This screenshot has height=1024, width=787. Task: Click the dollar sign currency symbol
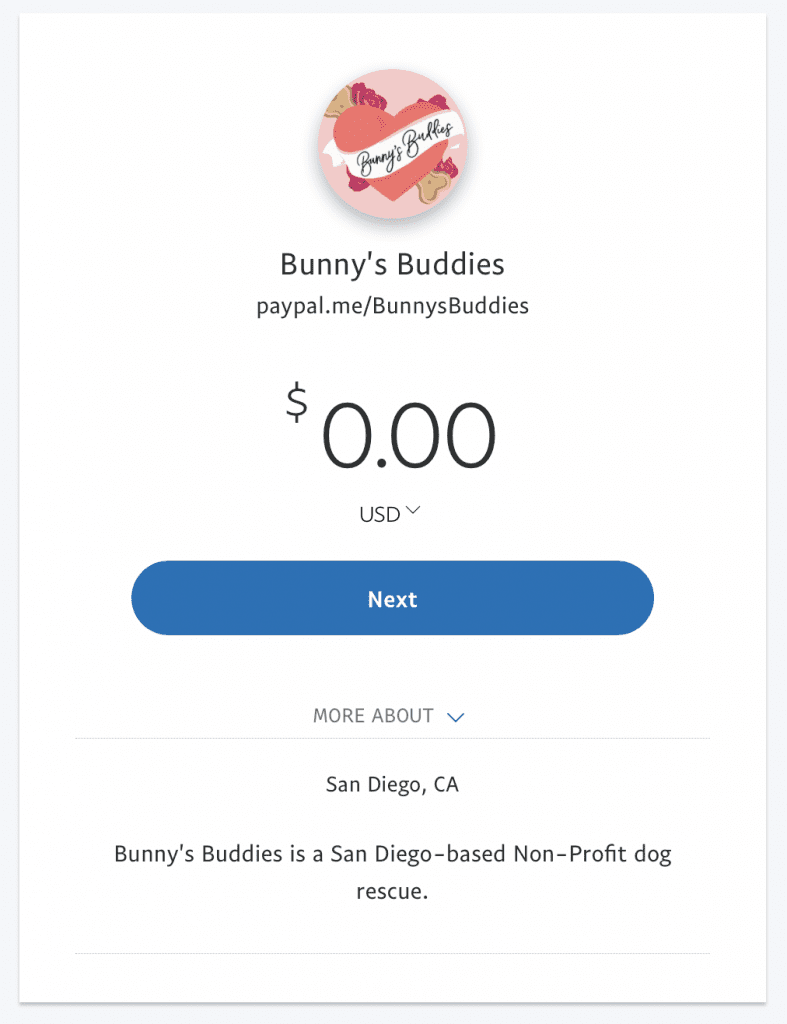point(297,402)
